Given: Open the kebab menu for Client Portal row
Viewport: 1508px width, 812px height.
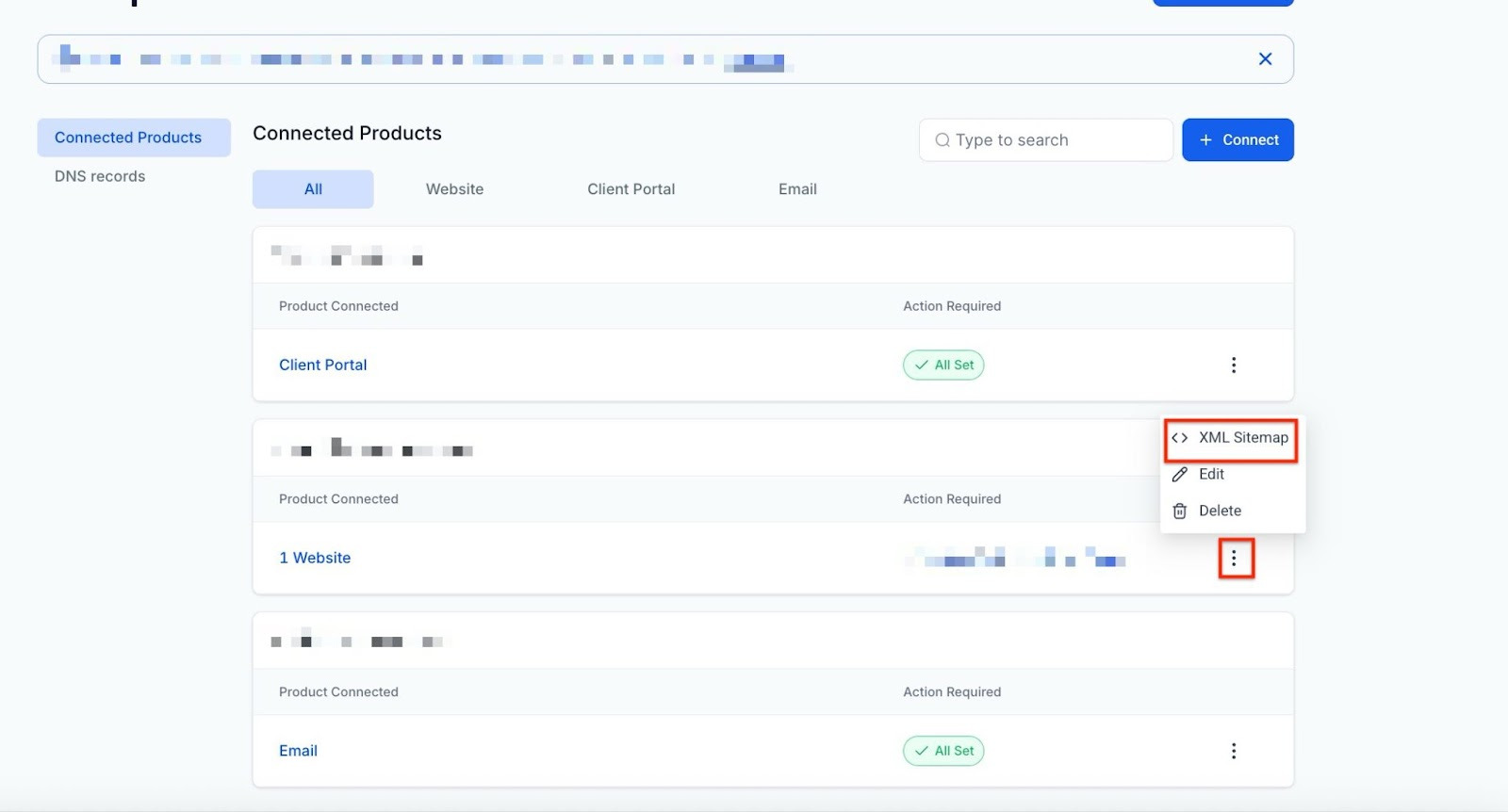Looking at the screenshot, I should 1233,365.
